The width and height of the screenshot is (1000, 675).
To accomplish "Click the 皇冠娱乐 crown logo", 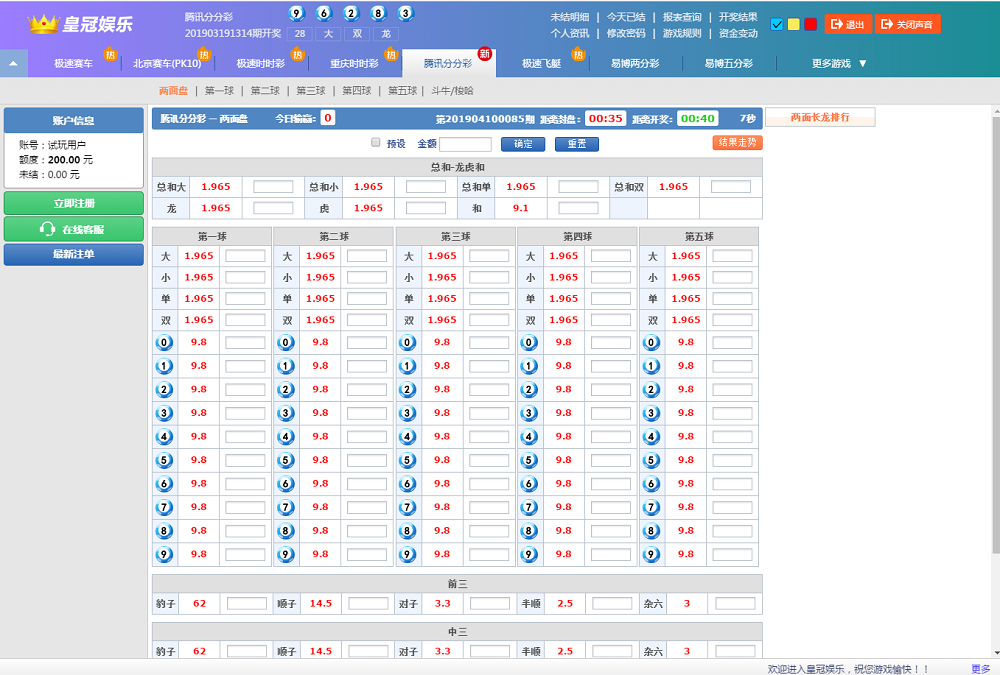I will tap(43, 24).
